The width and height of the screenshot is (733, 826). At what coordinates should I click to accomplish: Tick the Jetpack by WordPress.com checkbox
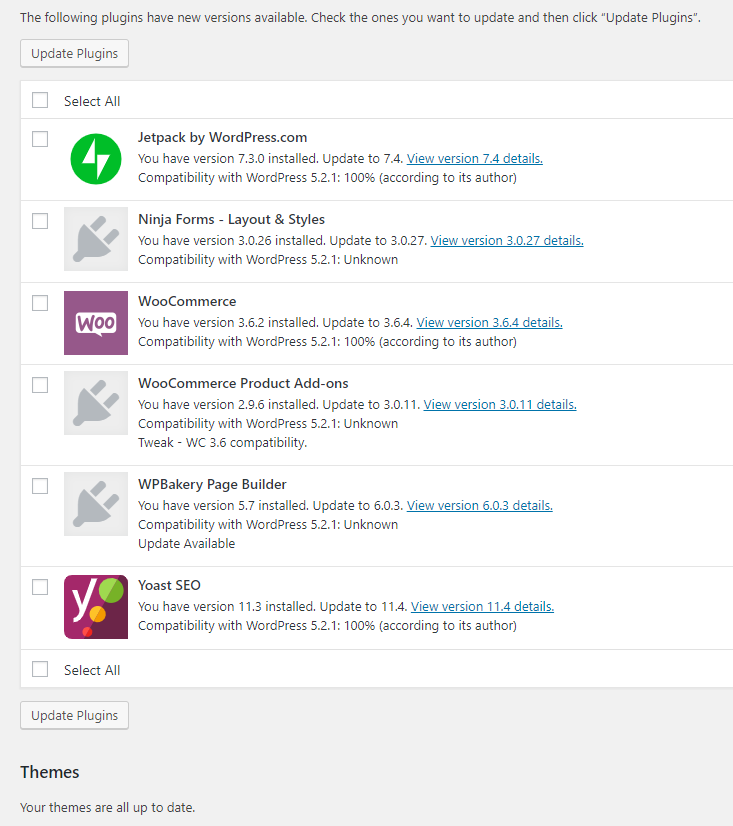40,139
